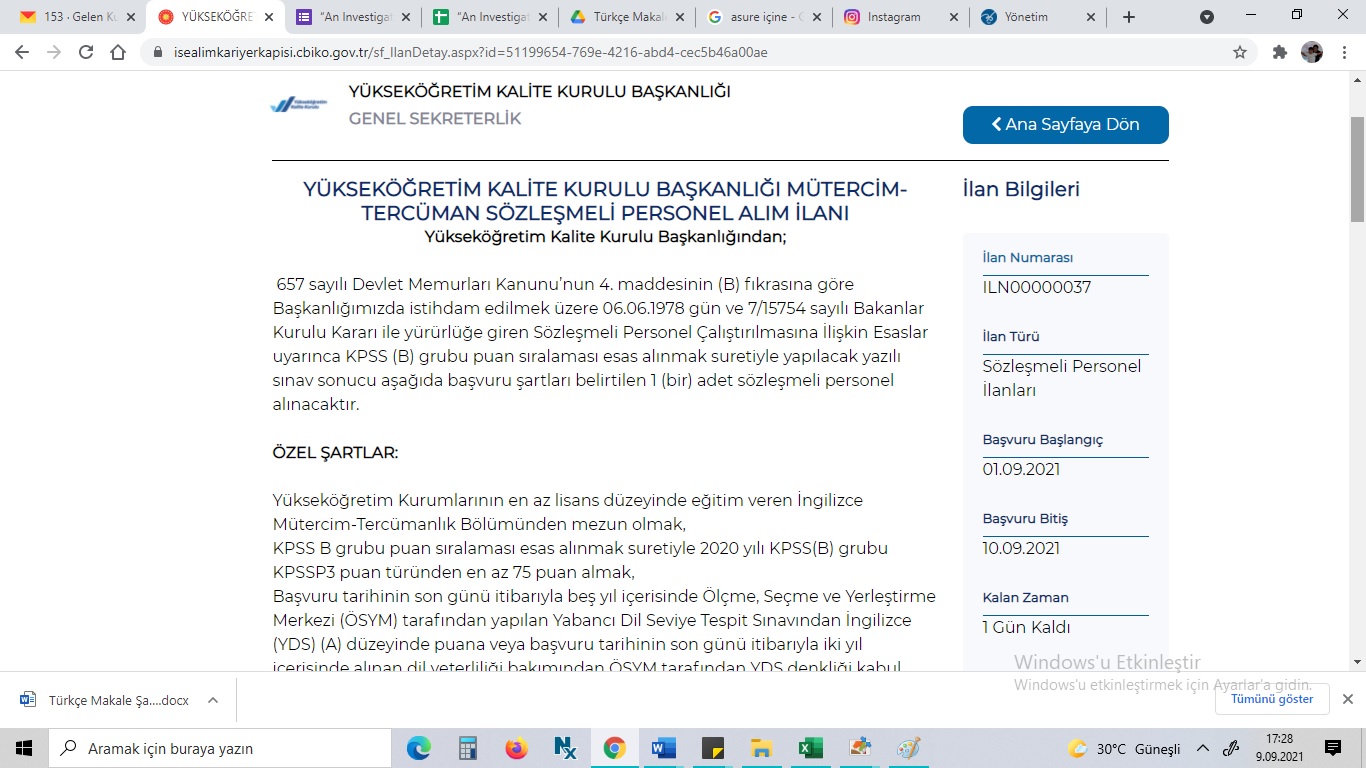This screenshot has height=768, width=1366.
Task: Click taskbar search box 'Aramak için buraya yazın'
Action: (x=220, y=748)
